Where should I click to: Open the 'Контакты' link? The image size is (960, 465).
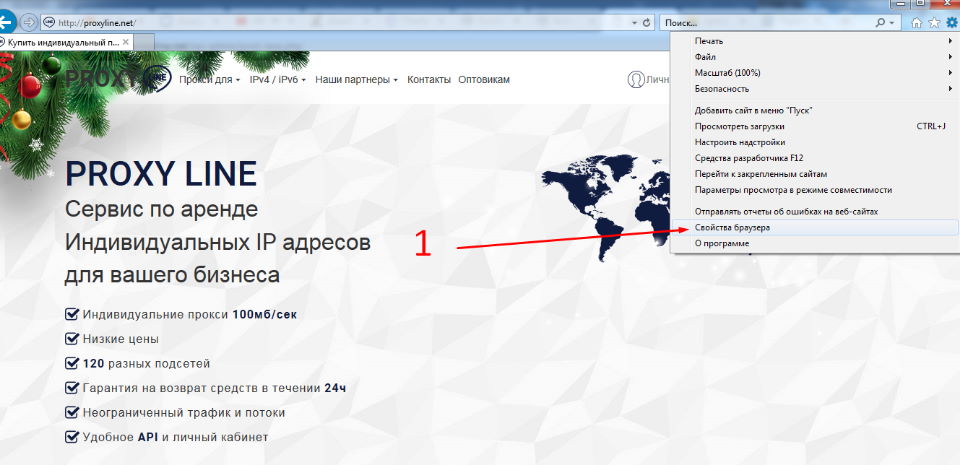click(429, 79)
